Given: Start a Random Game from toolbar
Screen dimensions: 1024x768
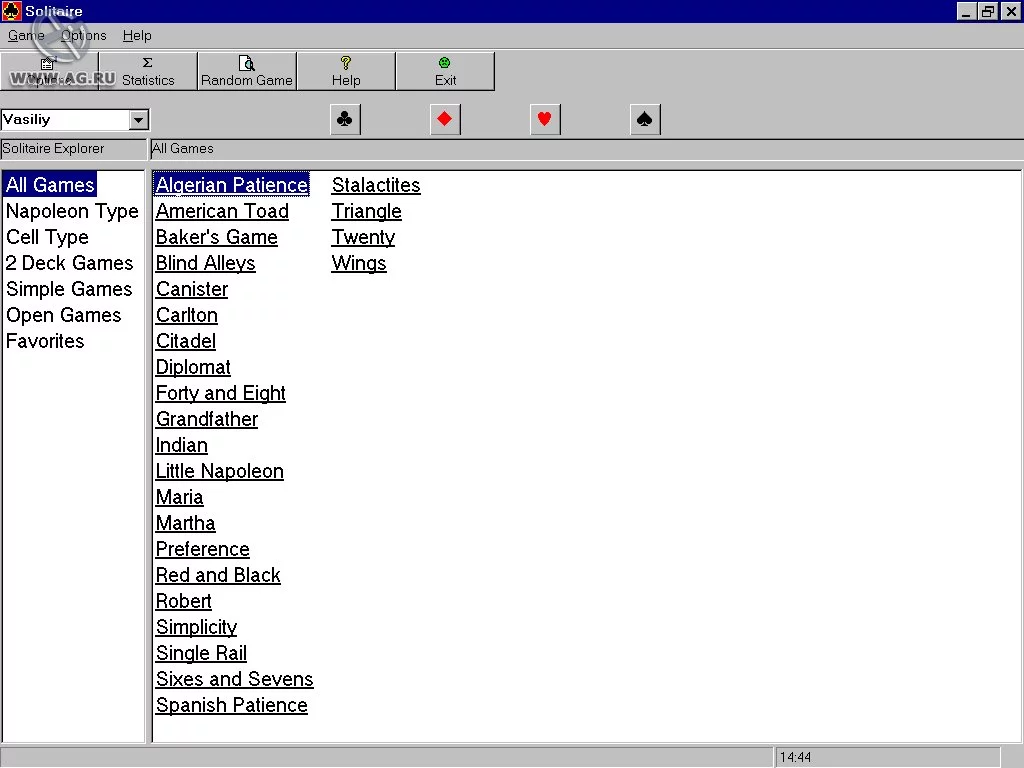Looking at the screenshot, I should tap(247, 71).
